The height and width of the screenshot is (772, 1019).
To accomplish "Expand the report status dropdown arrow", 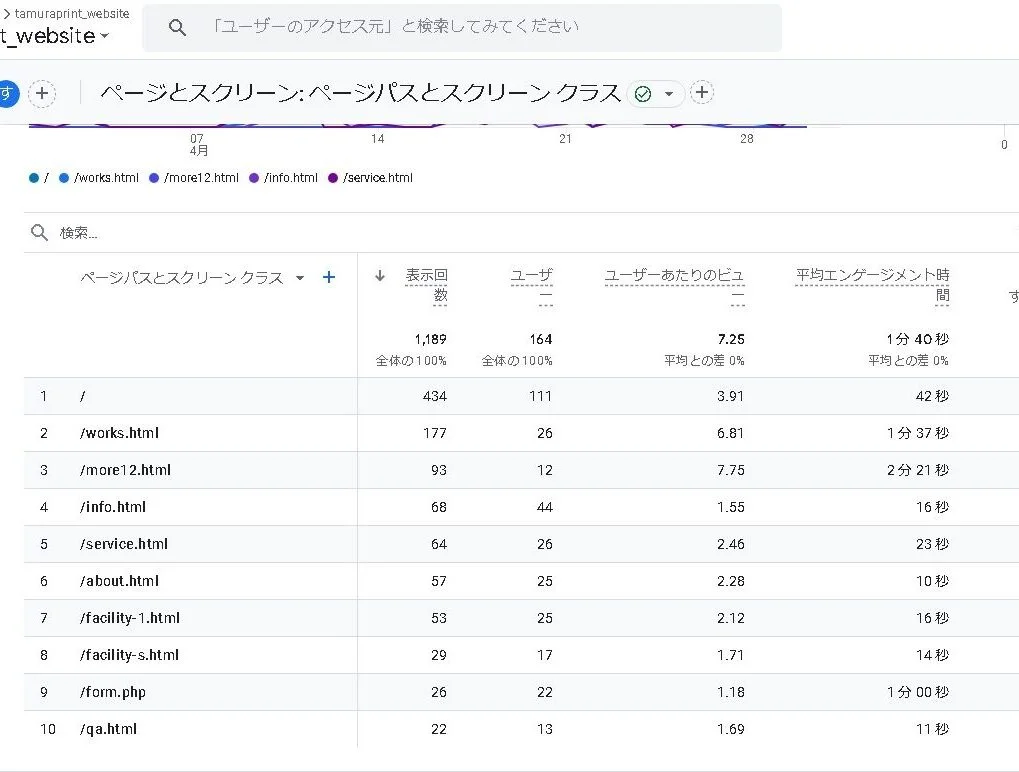I will [669, 94].
